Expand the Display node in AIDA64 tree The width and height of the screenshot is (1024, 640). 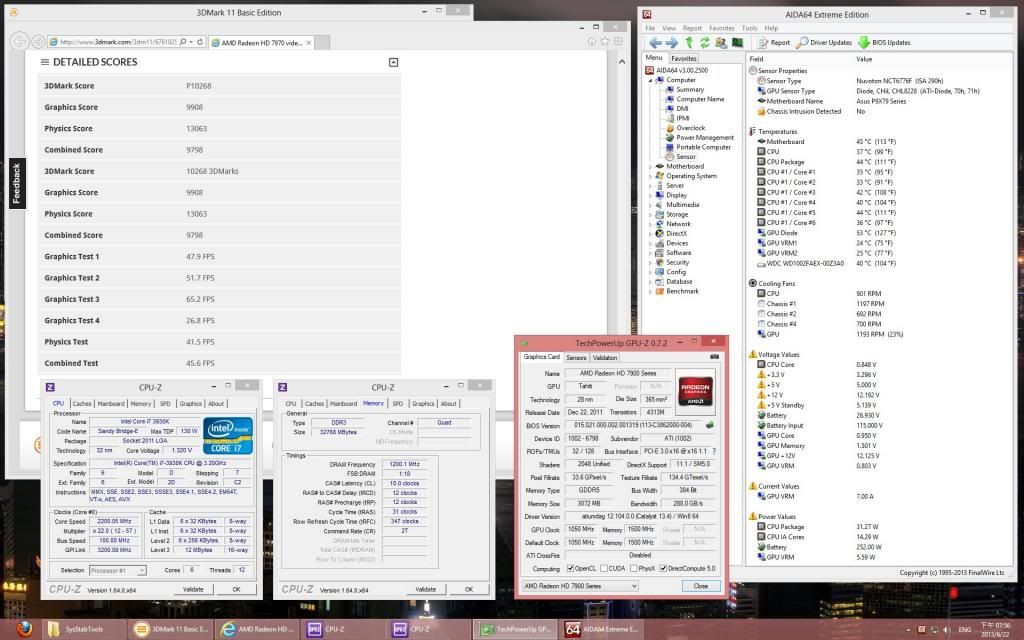[x=650, y=195]
